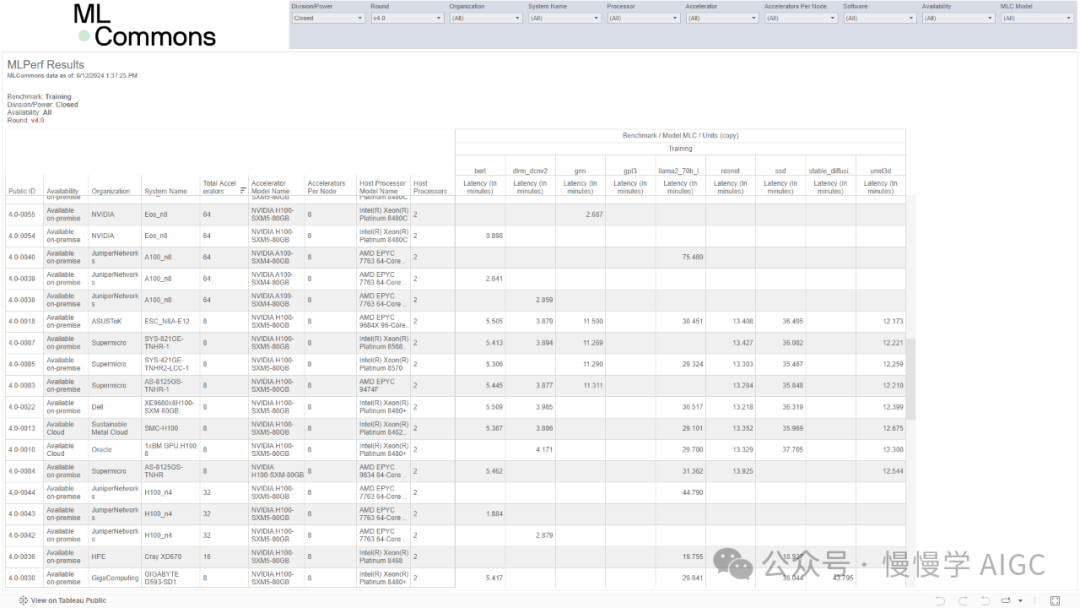1080x608 pixels.
Task: Click the dlrm_dcnv2 benchmark column header
Action: (530, 171)
